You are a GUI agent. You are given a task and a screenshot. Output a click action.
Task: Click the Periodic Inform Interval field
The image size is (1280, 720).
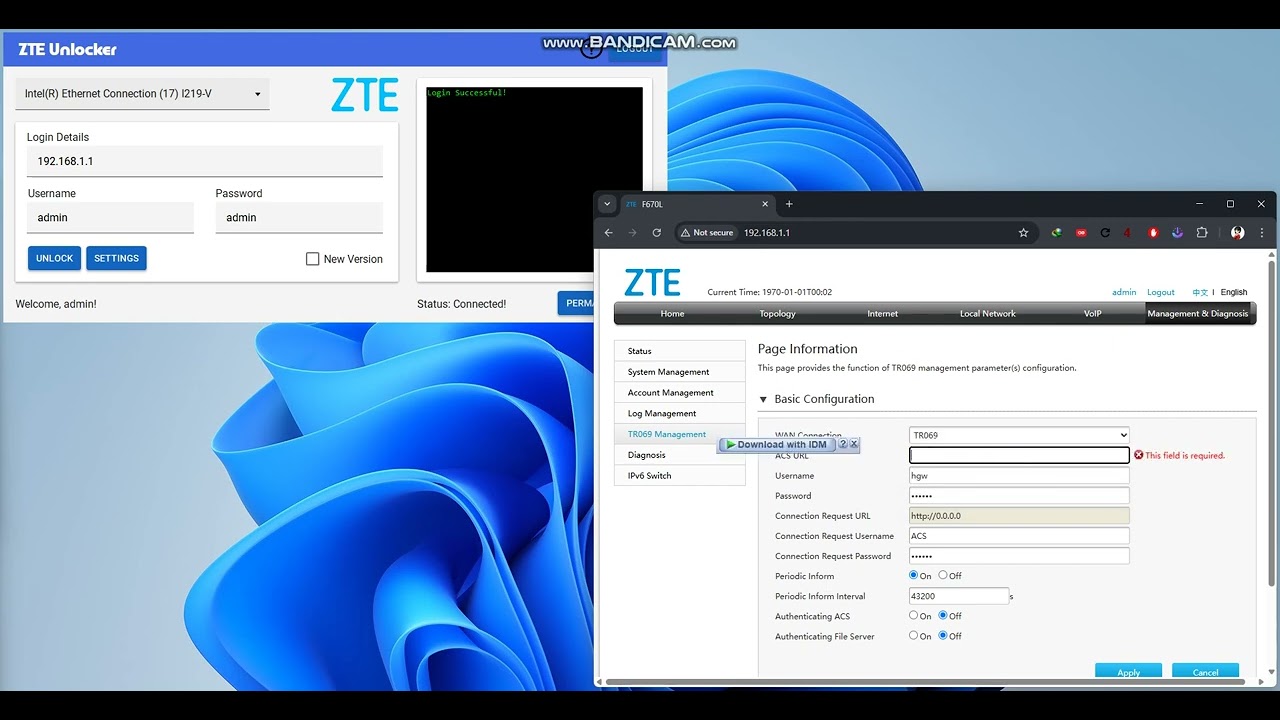click(959, 596)
